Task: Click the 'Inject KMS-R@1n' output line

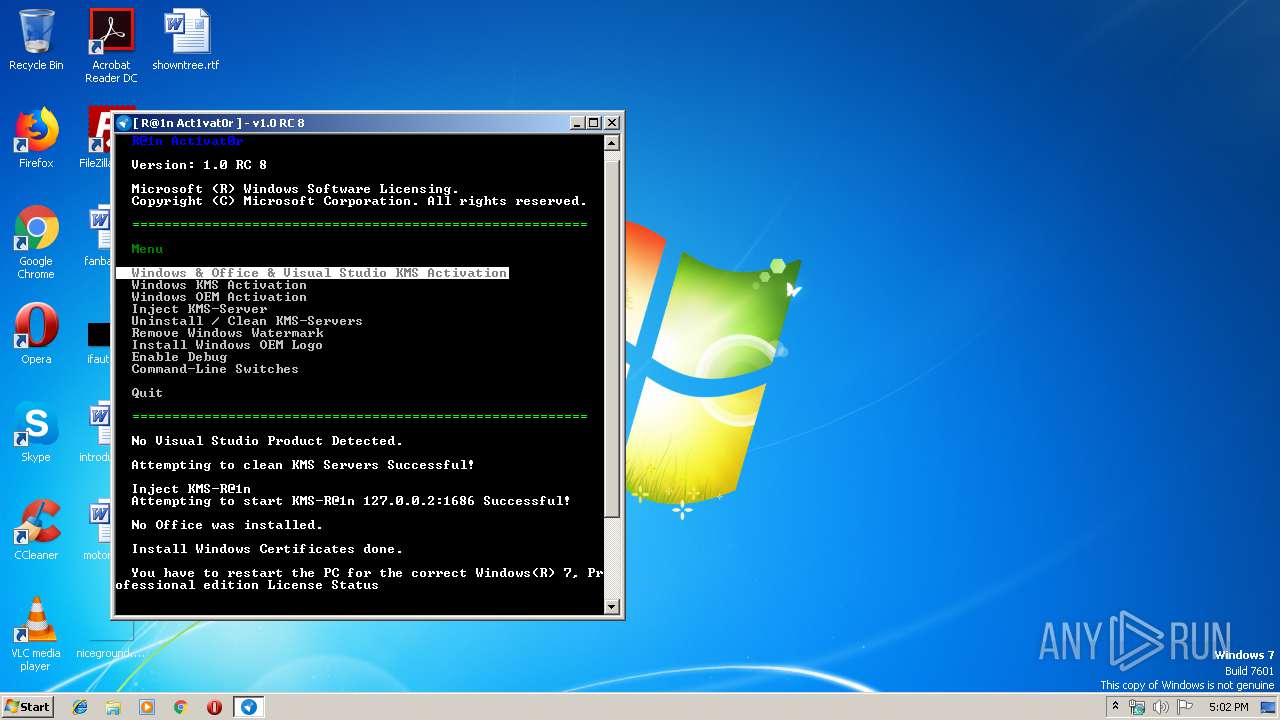Action: (x=191, y=489)
